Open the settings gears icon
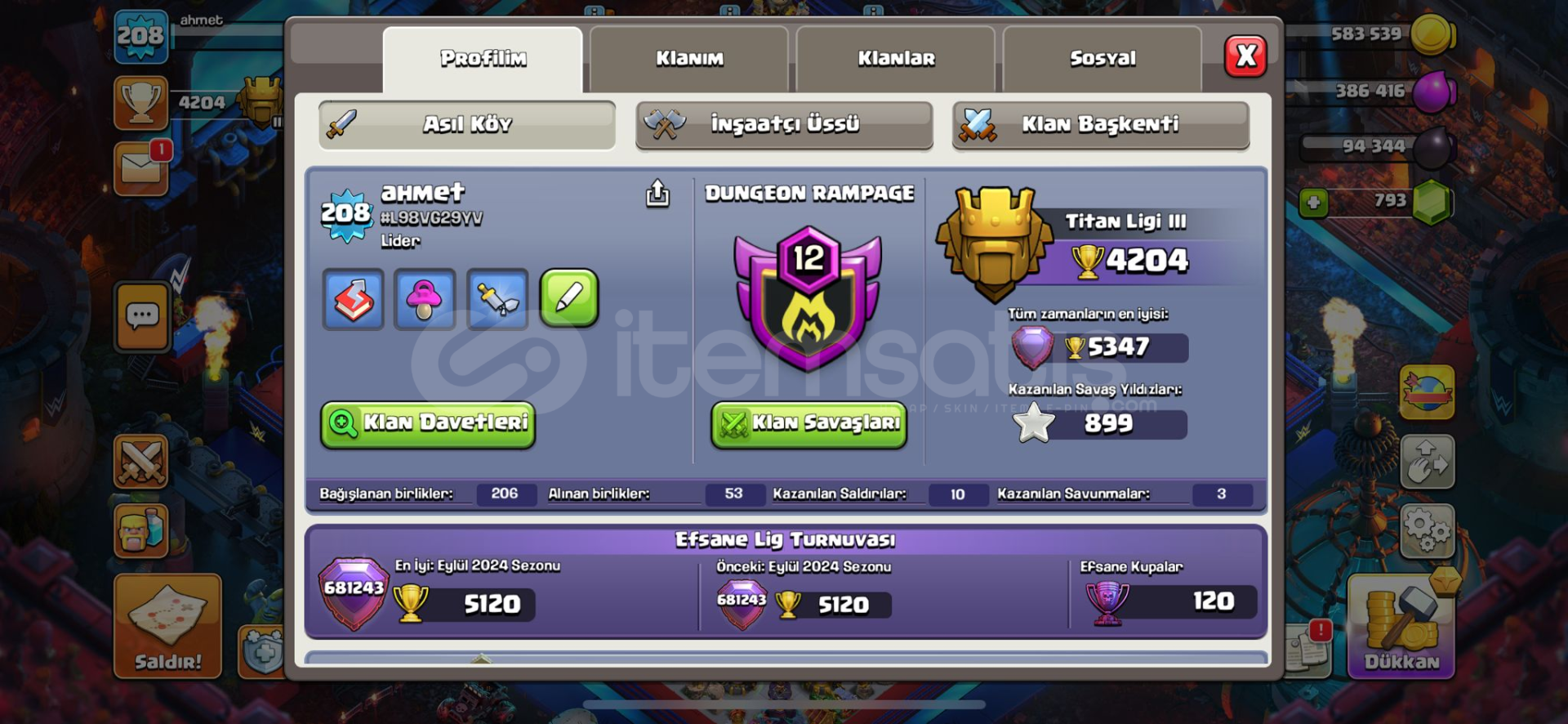Image resolution: width=1568 pixels, height=724 pixels. tap(1428, 531)
